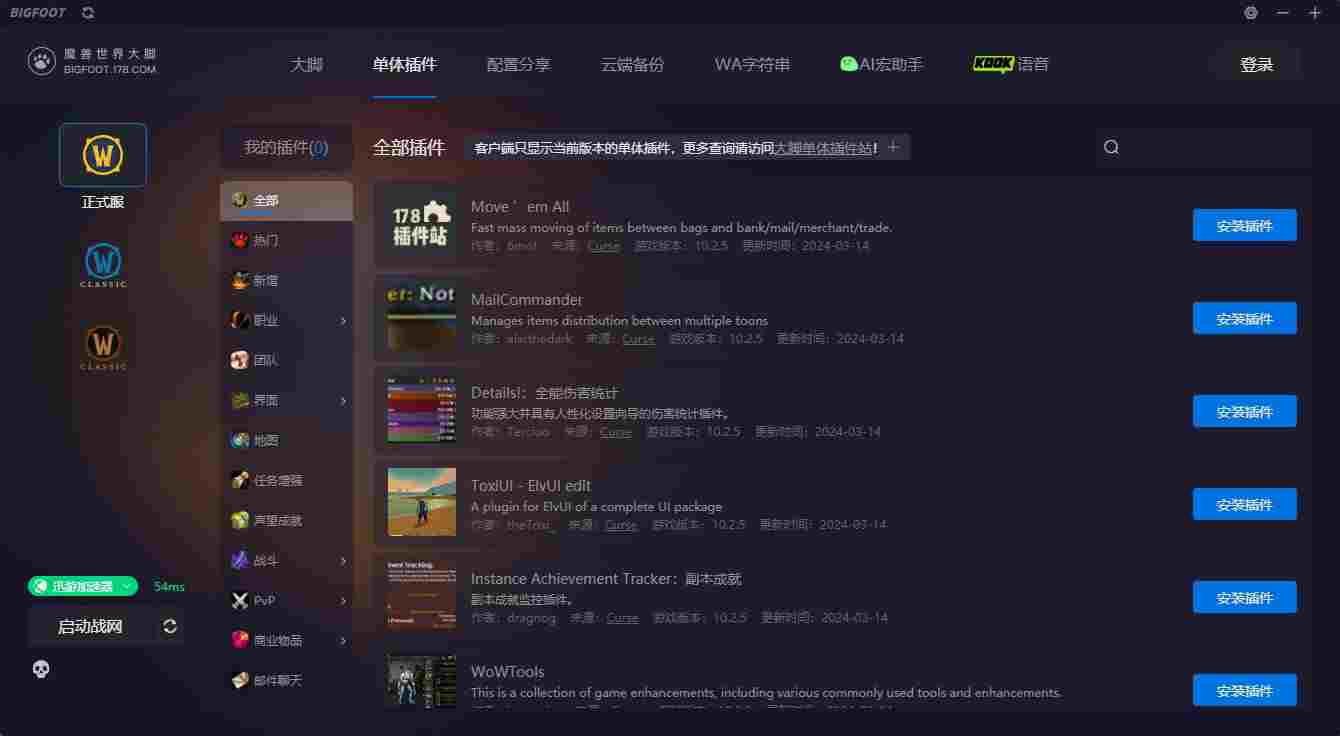Select the 地图 category
1340x736 pixels.
pyautogui.click(x=286, y=440)
